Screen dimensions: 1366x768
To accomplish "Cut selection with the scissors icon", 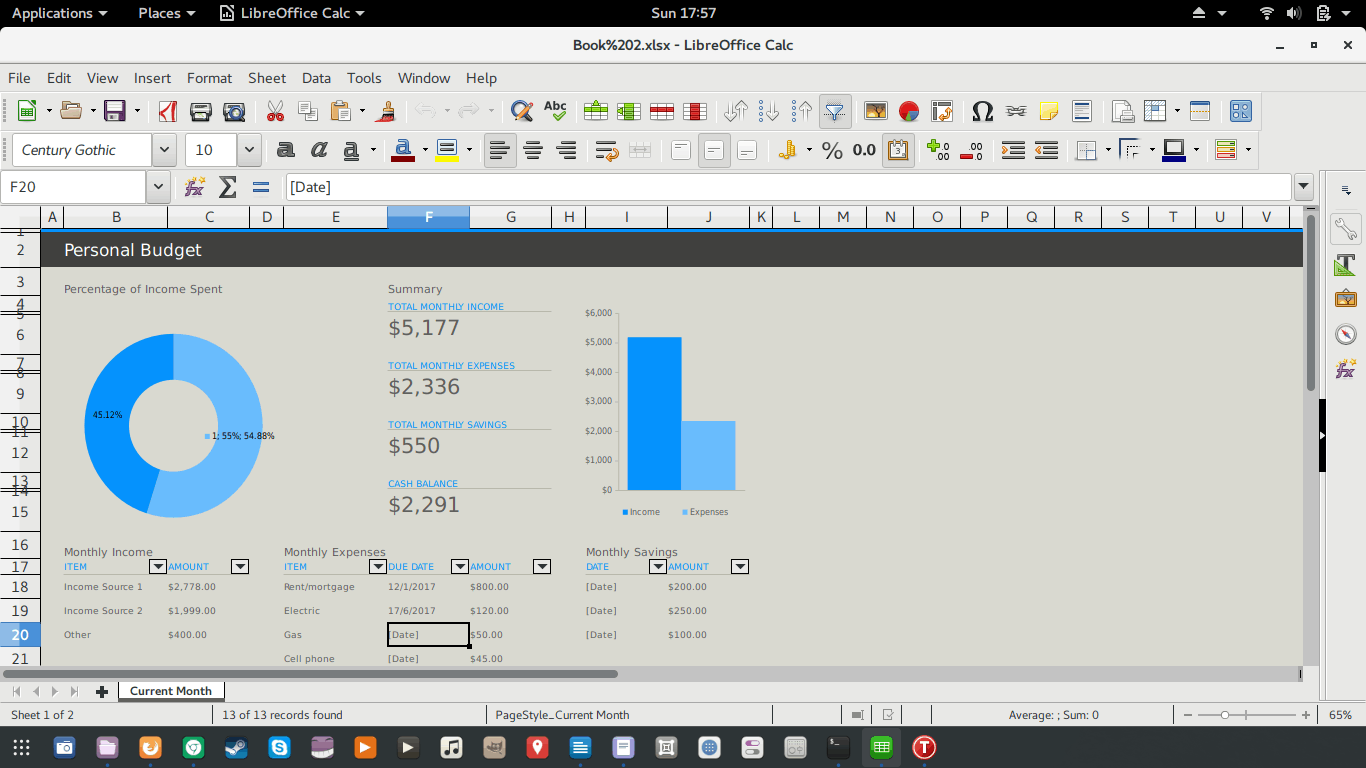I will pyautogui.click(x=275, y=111).
